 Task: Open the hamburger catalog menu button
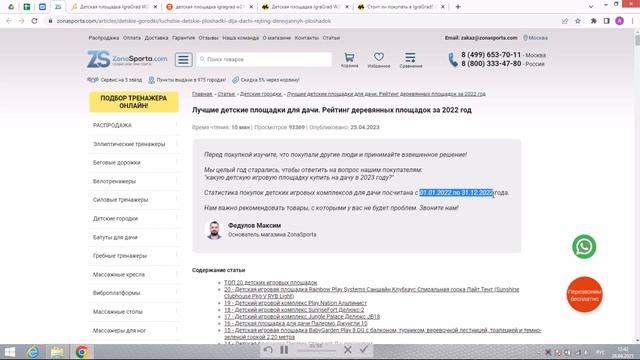(184, 60)
